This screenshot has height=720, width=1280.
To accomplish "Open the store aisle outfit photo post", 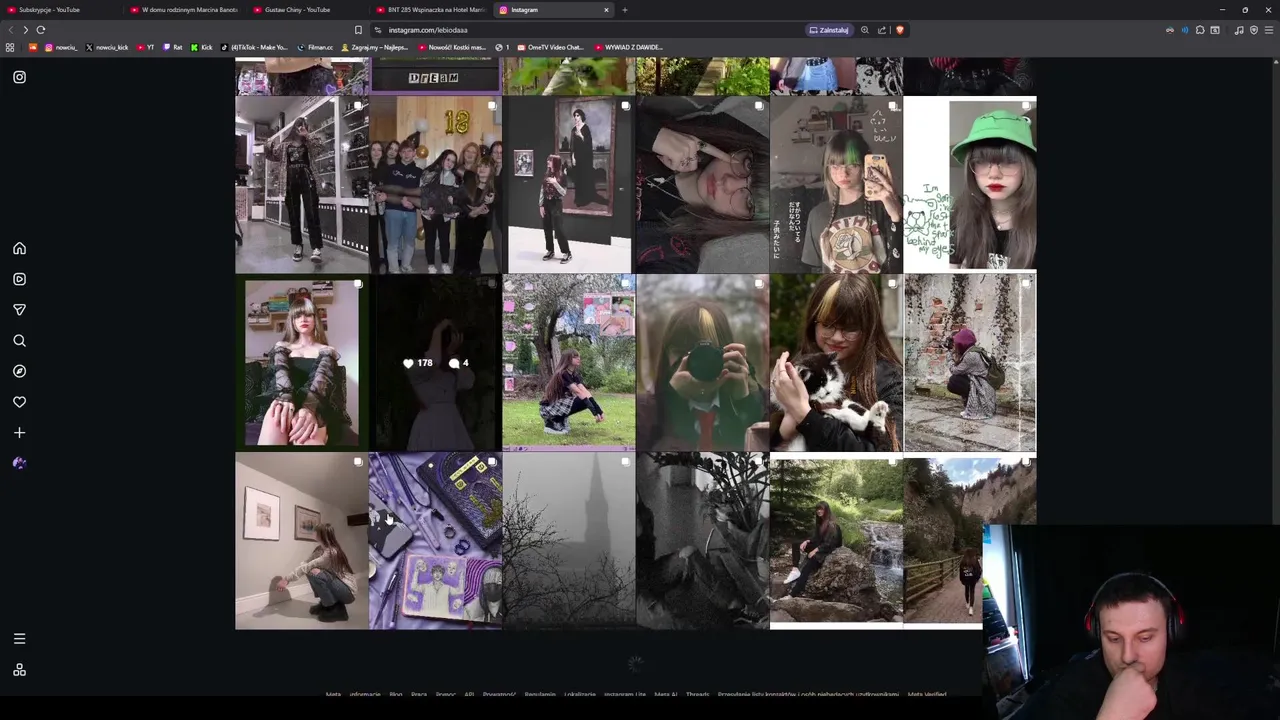I will pyautogui.click(x=301, y=185).
